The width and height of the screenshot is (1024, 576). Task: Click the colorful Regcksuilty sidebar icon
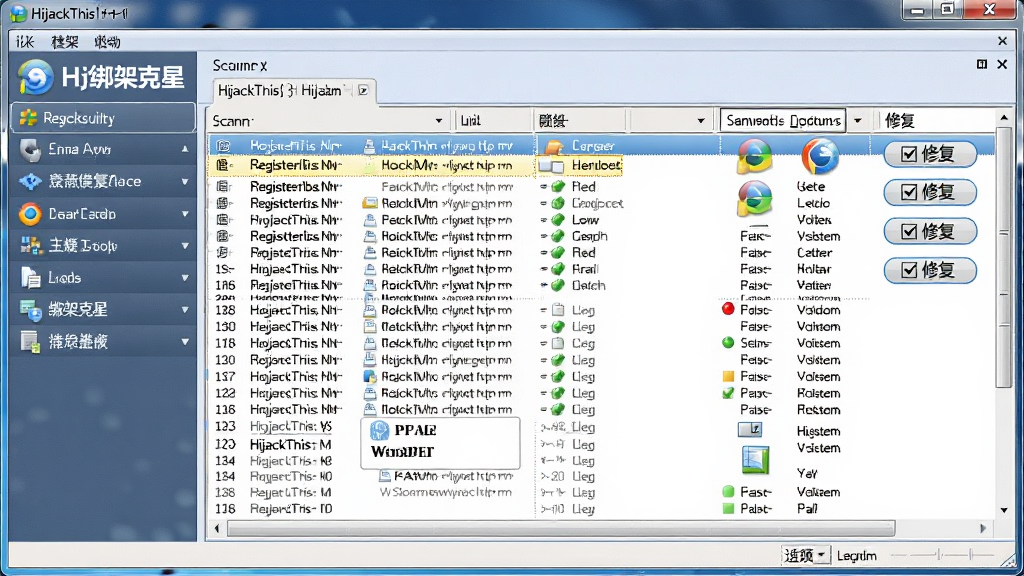(x=28, y=118)
